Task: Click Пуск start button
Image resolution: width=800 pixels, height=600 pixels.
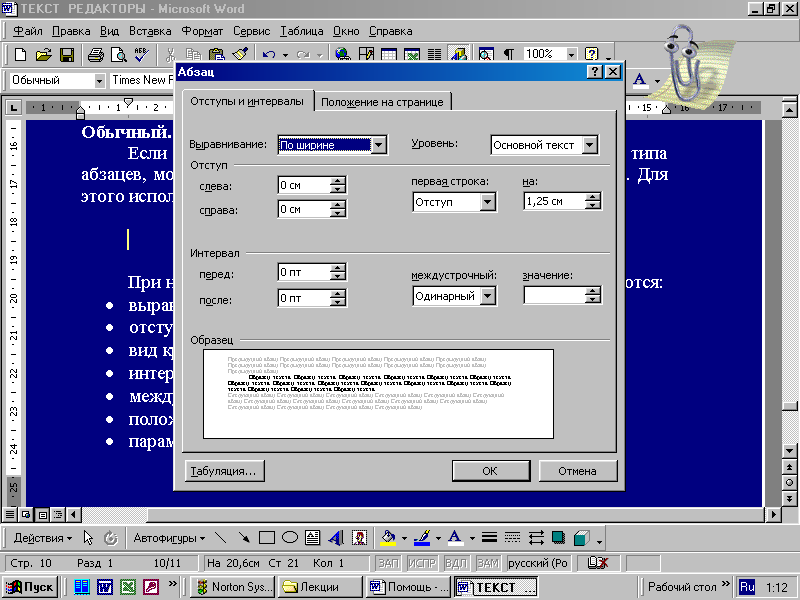Action: point(30,587)
